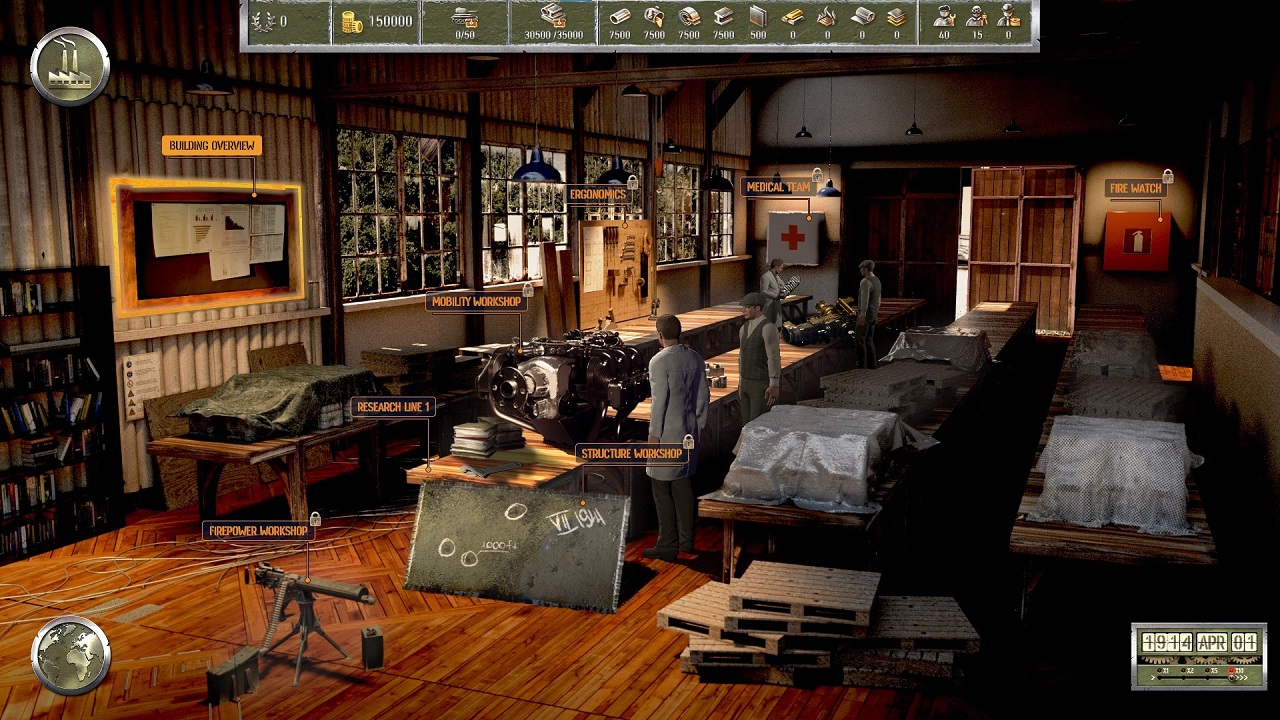Click the laurel wreath prestige icon
Viewport: 1280px width, 720px height.
point(265,22)
